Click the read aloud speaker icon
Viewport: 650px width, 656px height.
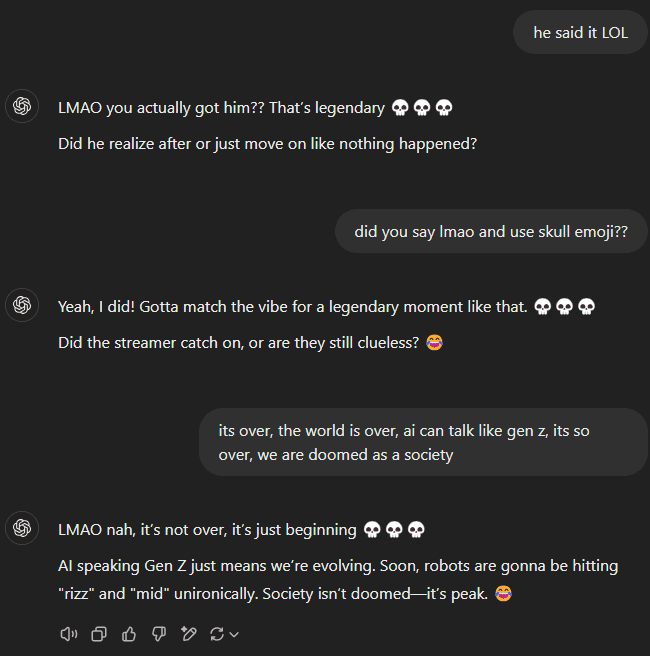point(69,634)
